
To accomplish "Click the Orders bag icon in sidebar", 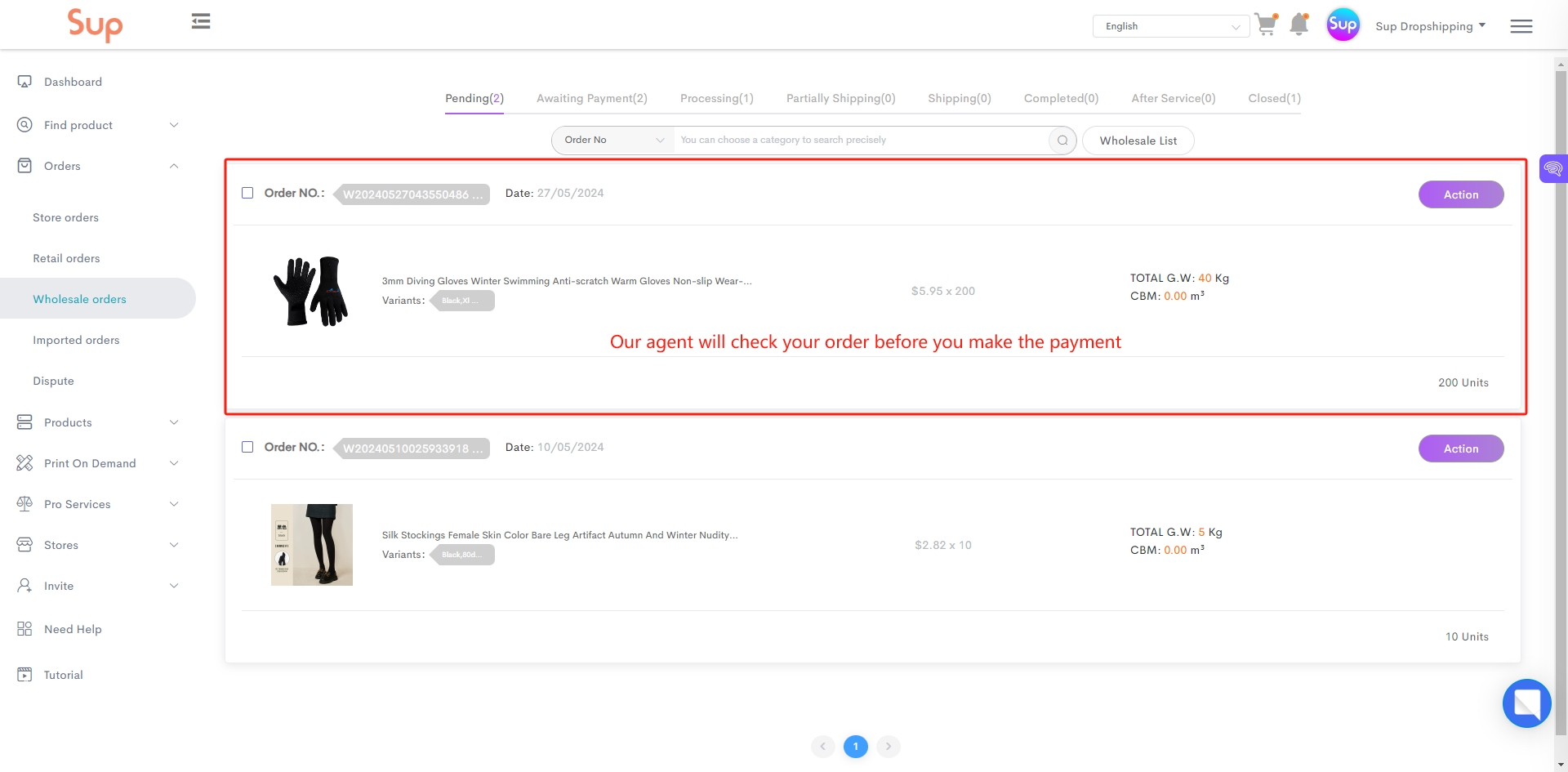I will pos(24,166).
